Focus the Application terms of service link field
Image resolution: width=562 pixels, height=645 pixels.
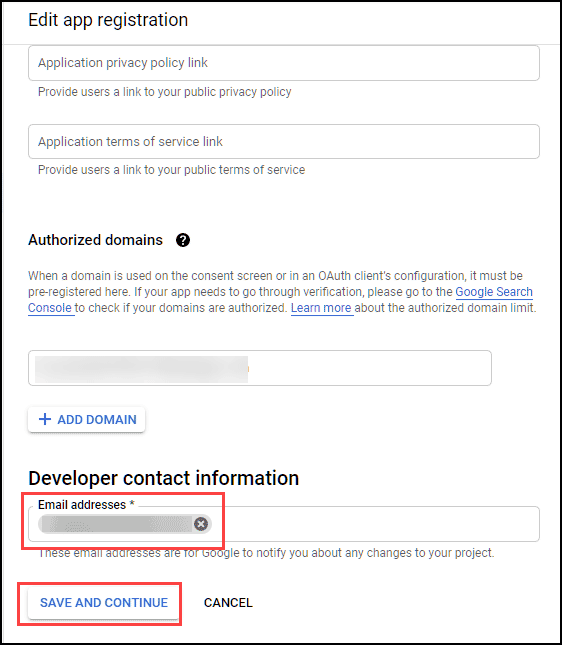coord(284,142)
